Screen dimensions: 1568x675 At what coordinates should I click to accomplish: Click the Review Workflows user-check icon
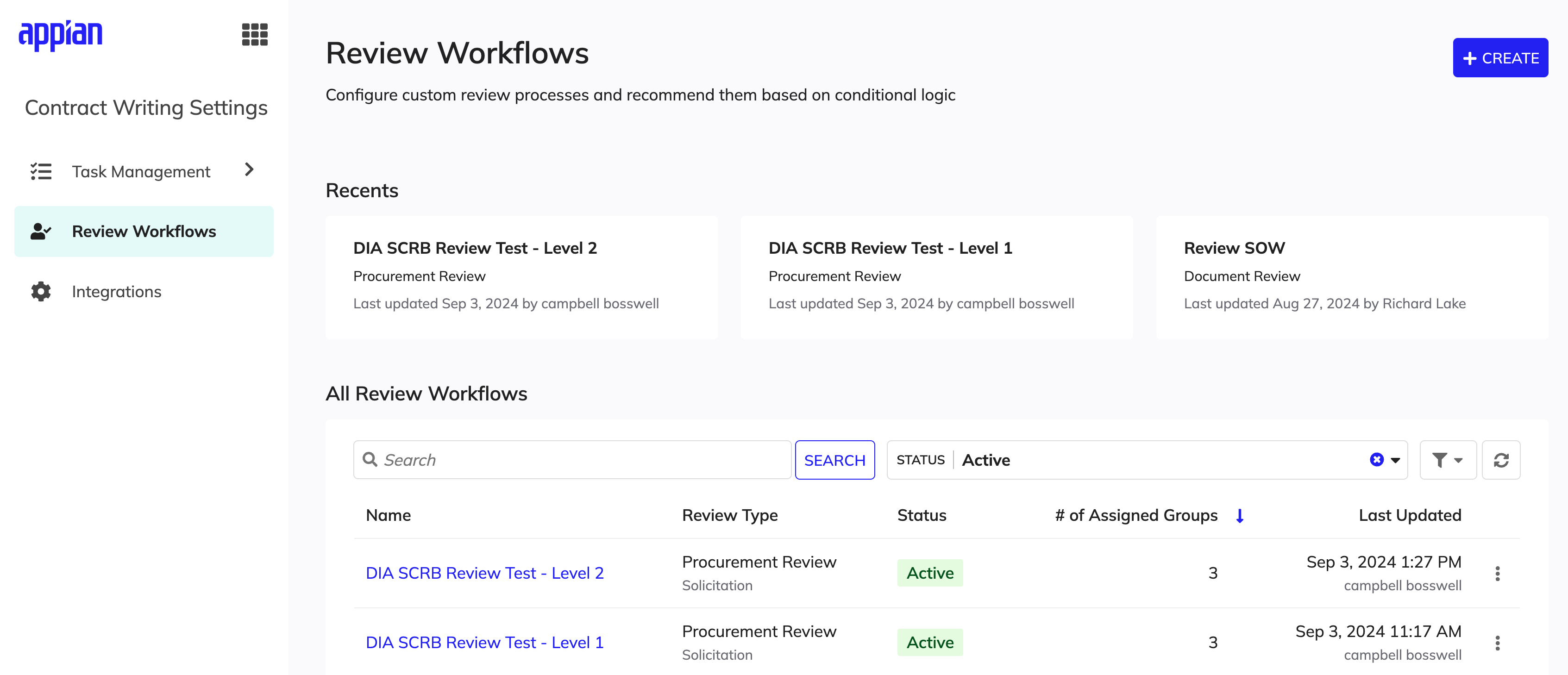point(41,231)
